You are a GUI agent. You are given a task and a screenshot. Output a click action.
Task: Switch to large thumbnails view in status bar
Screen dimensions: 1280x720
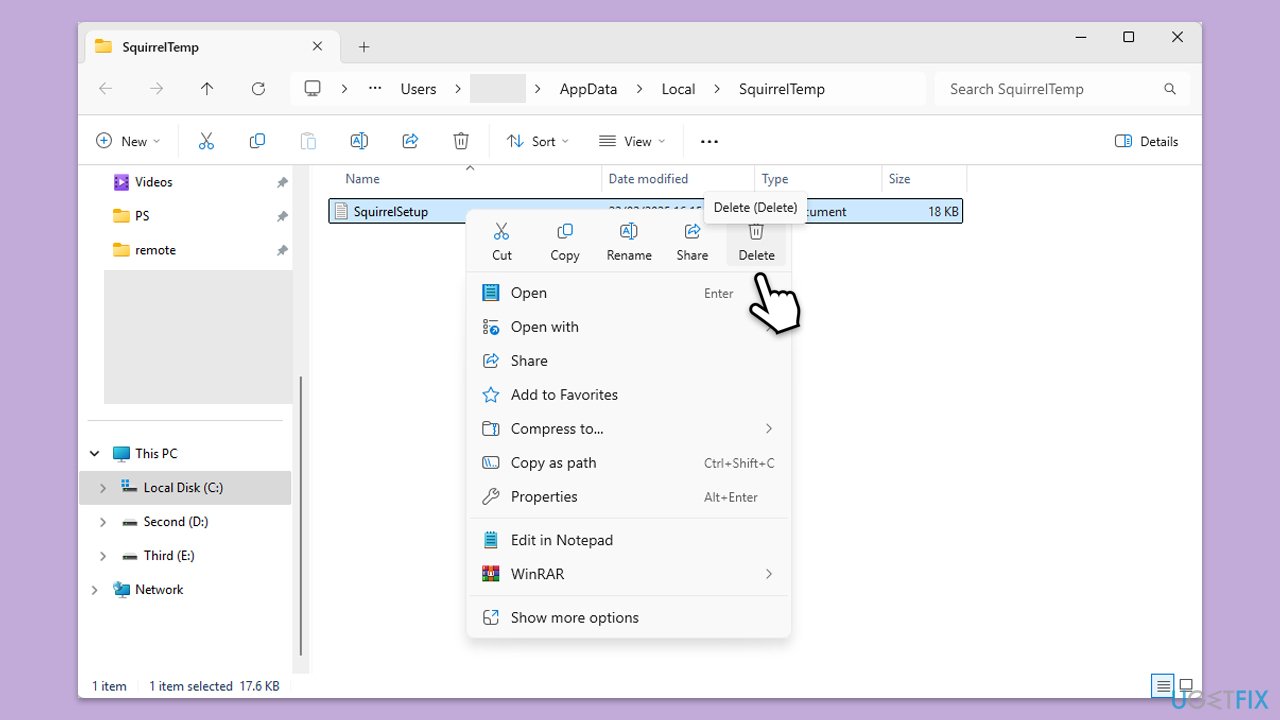coord(1186,686)
